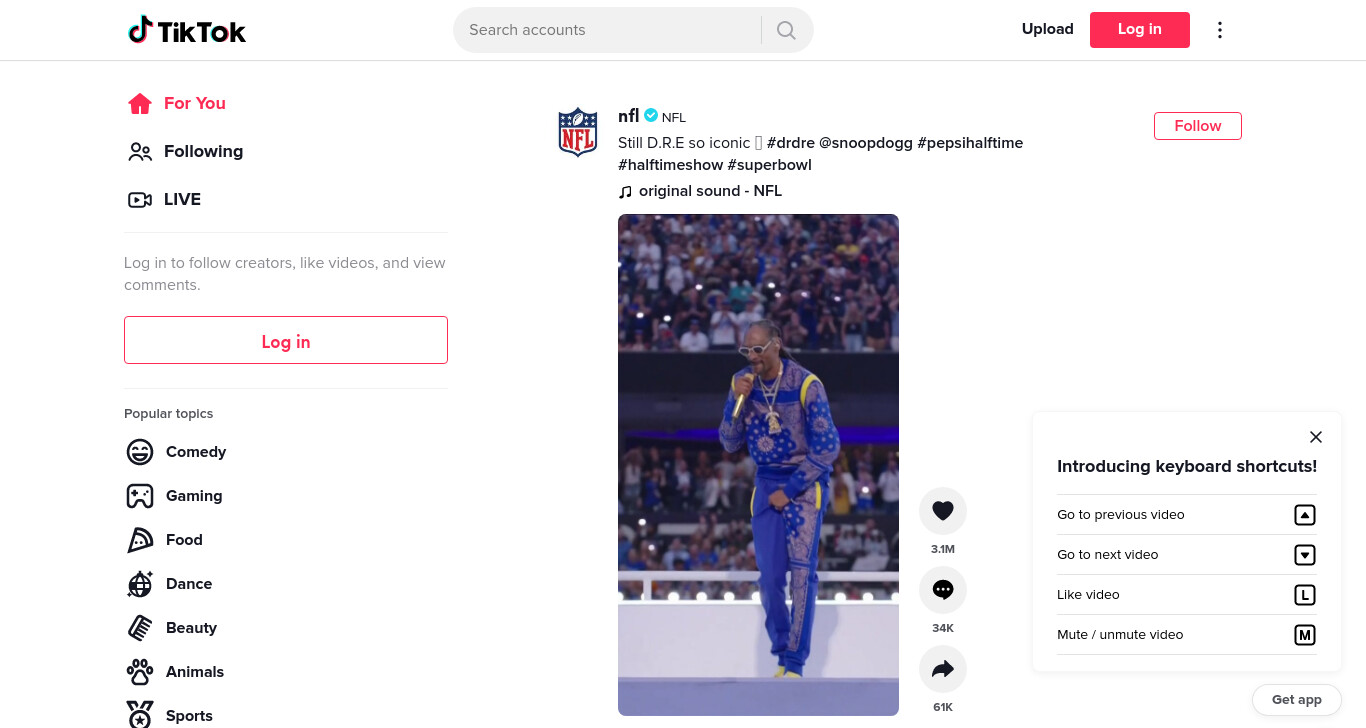Click the Comedy smiley icon

[x=140, y=452]
